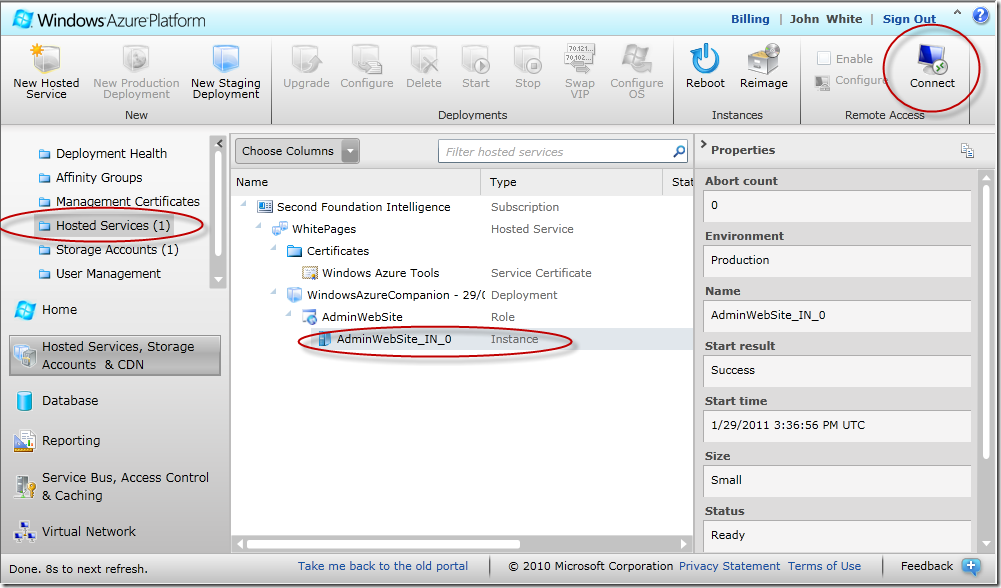Image resolution: width=1001 pixels, height=588 pixels.
Task: Click the Start deployment icon
Action: [476, 59]
